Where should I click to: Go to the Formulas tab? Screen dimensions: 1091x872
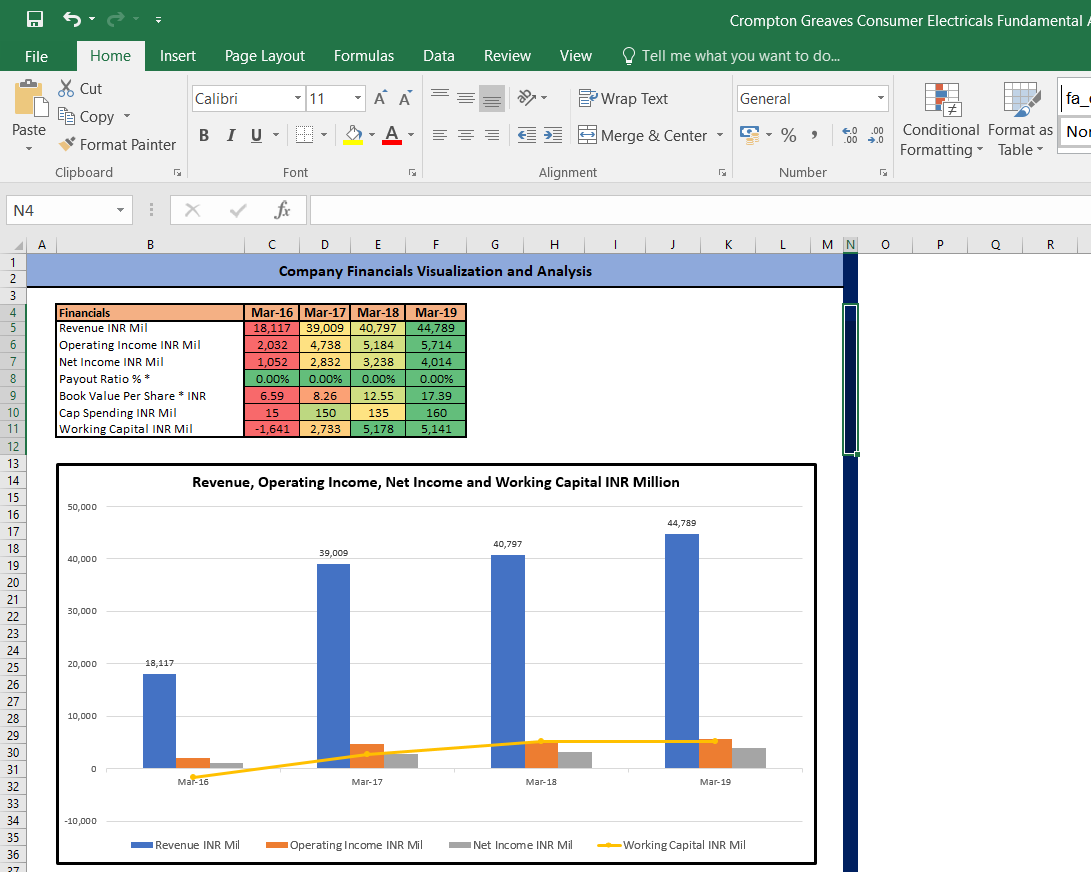point(363,56)
